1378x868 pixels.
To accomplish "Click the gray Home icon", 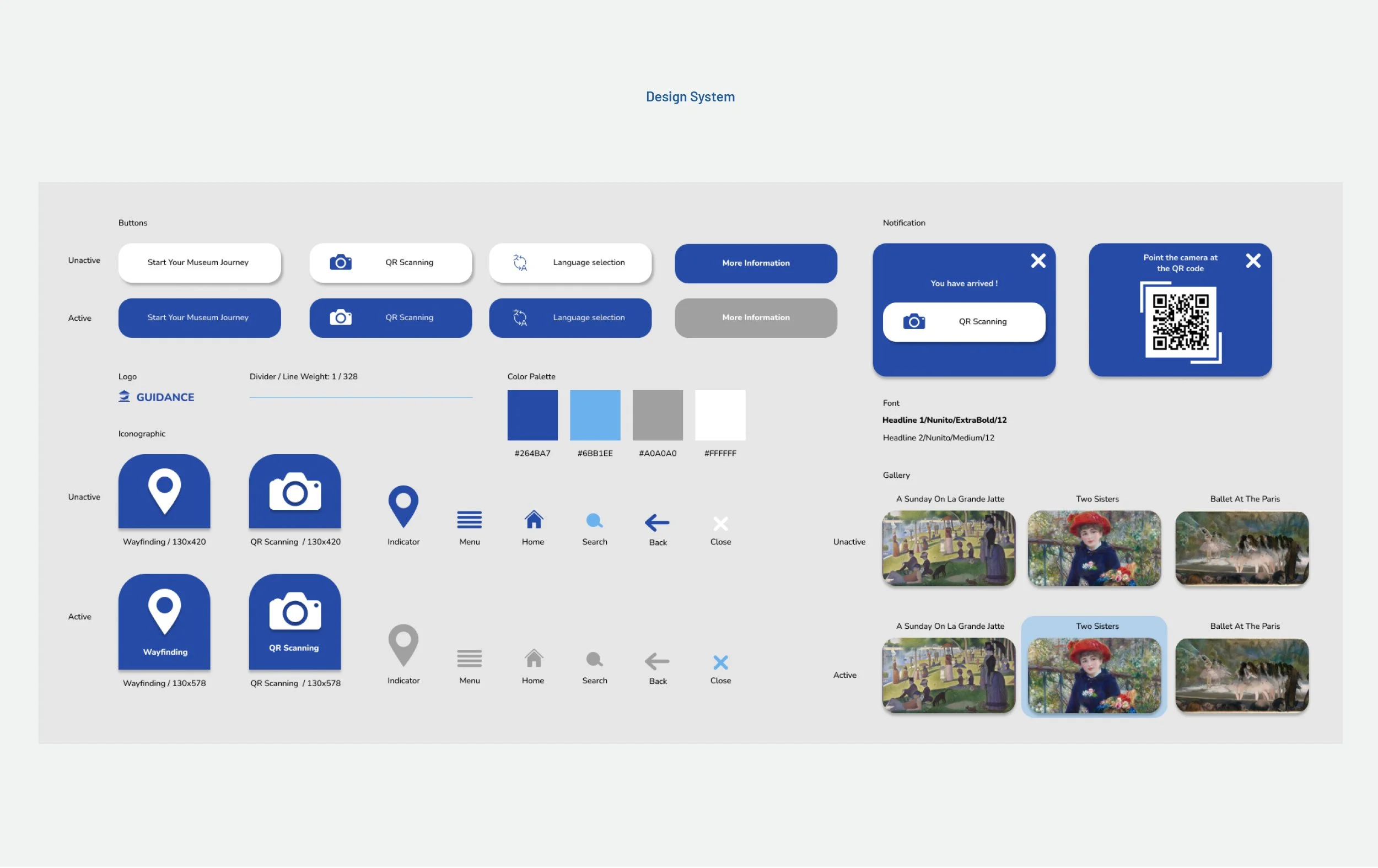I will 534,659.
